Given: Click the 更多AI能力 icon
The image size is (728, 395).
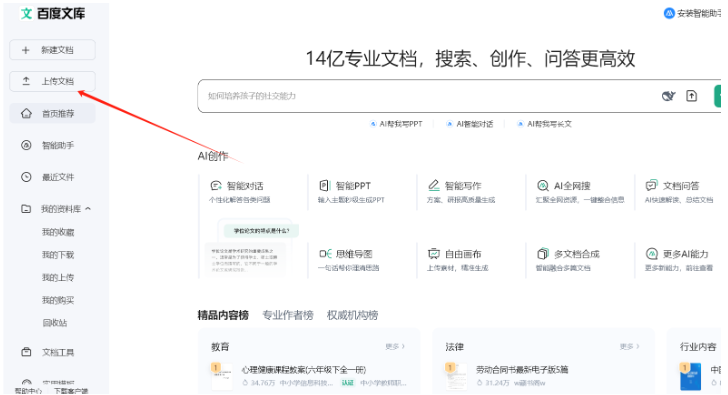Looking at the screenshot, I should [x=652, y=254].
